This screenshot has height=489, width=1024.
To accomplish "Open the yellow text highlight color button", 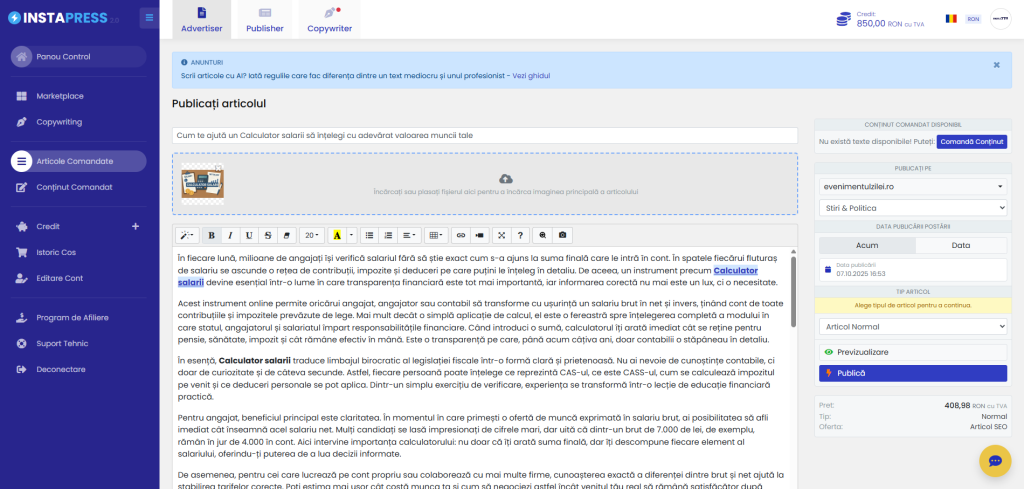I will pos(337,235).
